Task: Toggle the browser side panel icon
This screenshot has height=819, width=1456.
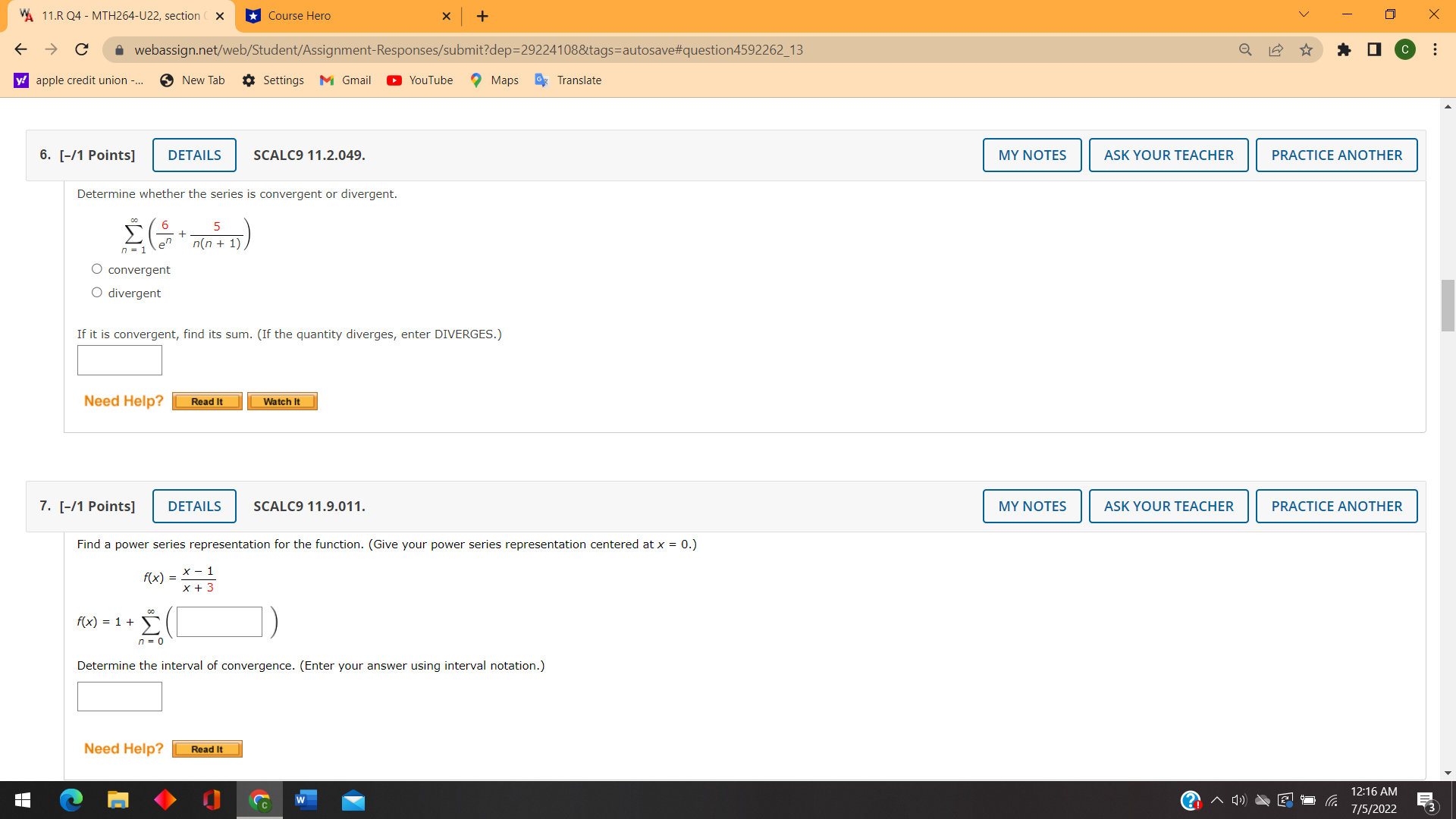Action: 1374,50
